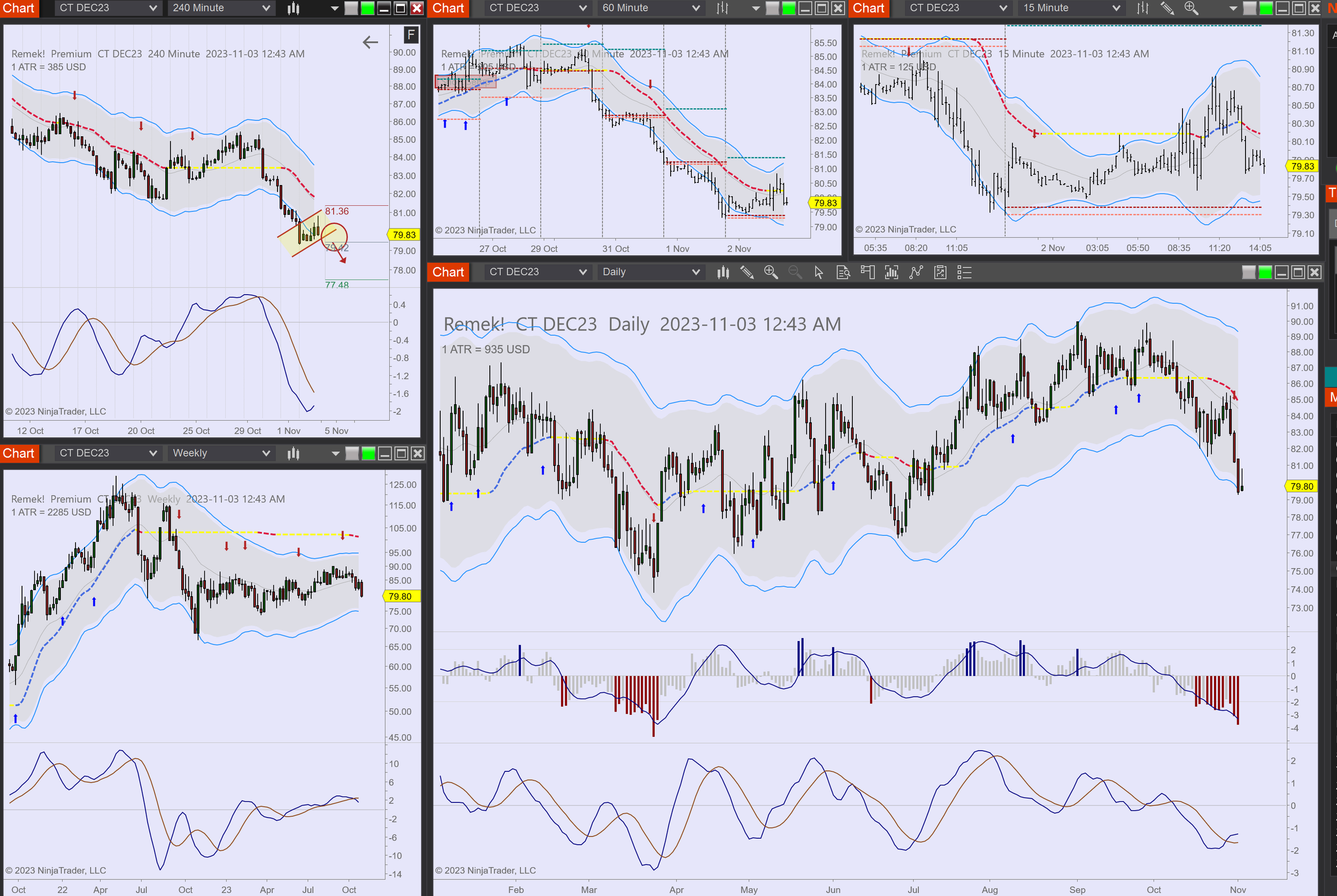Open the 60 Minute interval dropdown
The image size is (1337, 896).
(650, 8)
